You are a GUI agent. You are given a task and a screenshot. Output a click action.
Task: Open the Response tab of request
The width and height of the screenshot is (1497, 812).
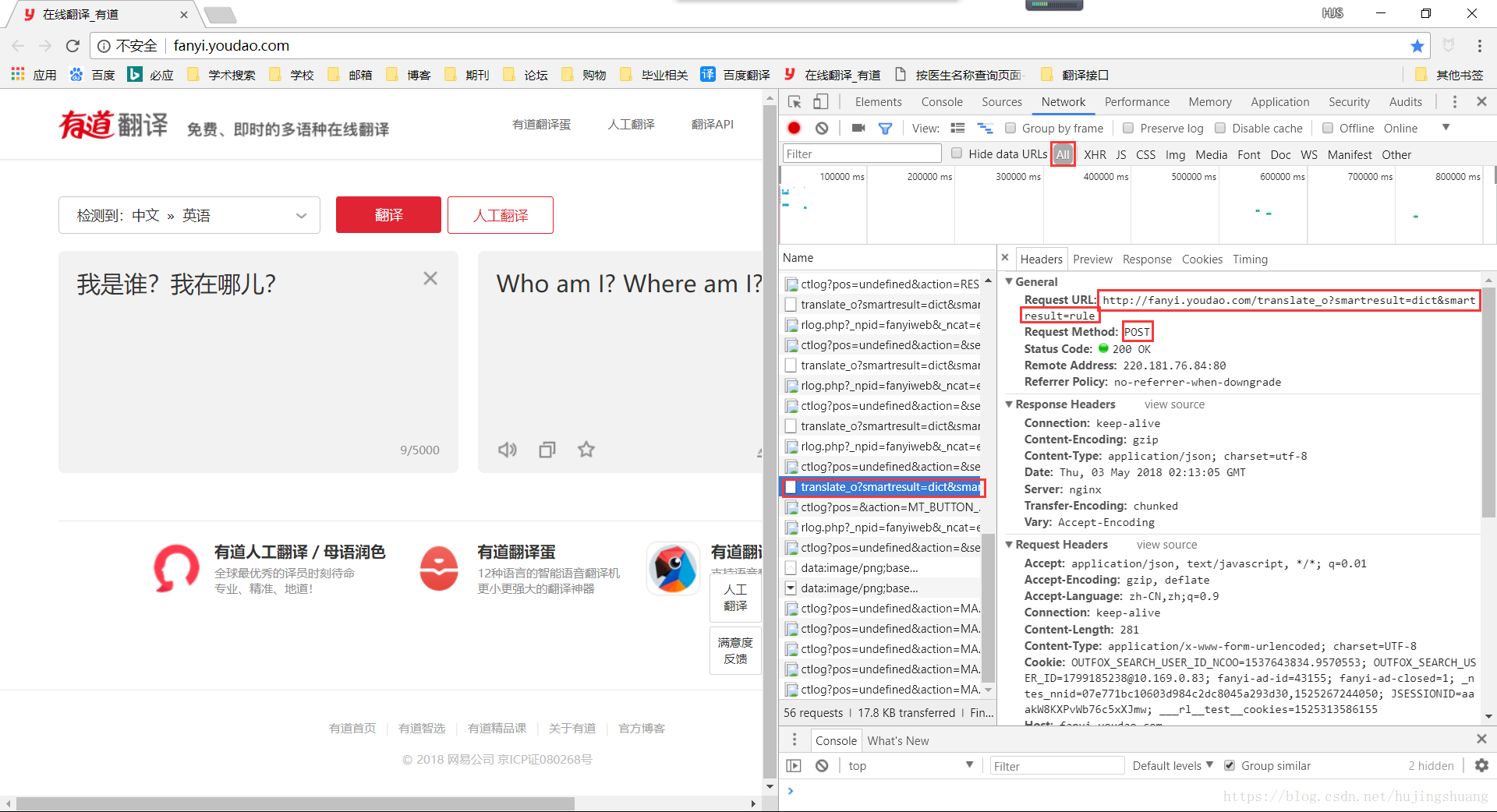[x=1147, y=259]
